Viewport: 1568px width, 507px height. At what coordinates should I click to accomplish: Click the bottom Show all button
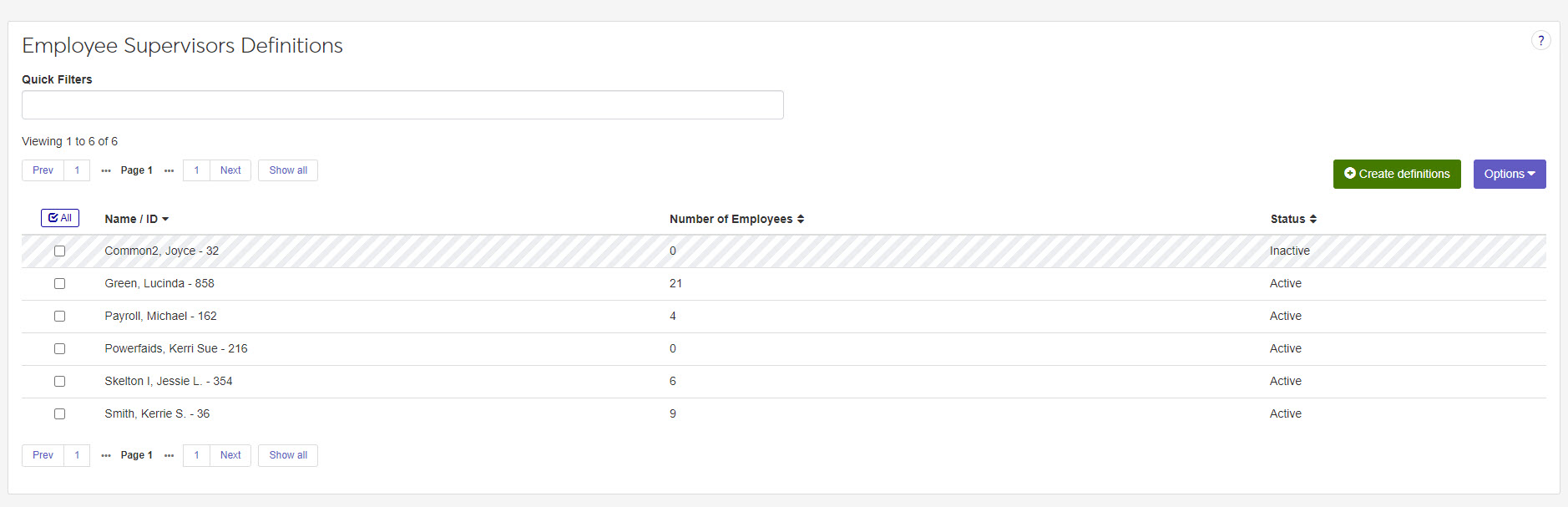coord(288,455)
